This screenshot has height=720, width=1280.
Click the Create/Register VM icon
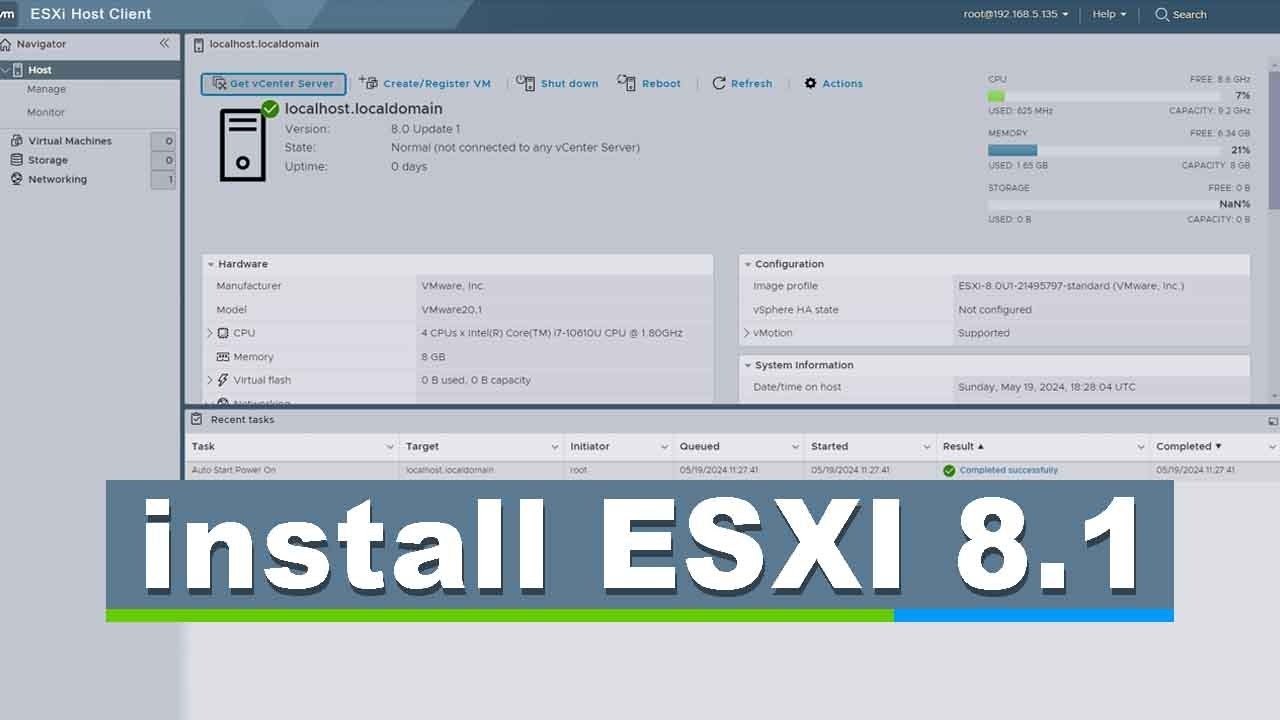point(368,83)
